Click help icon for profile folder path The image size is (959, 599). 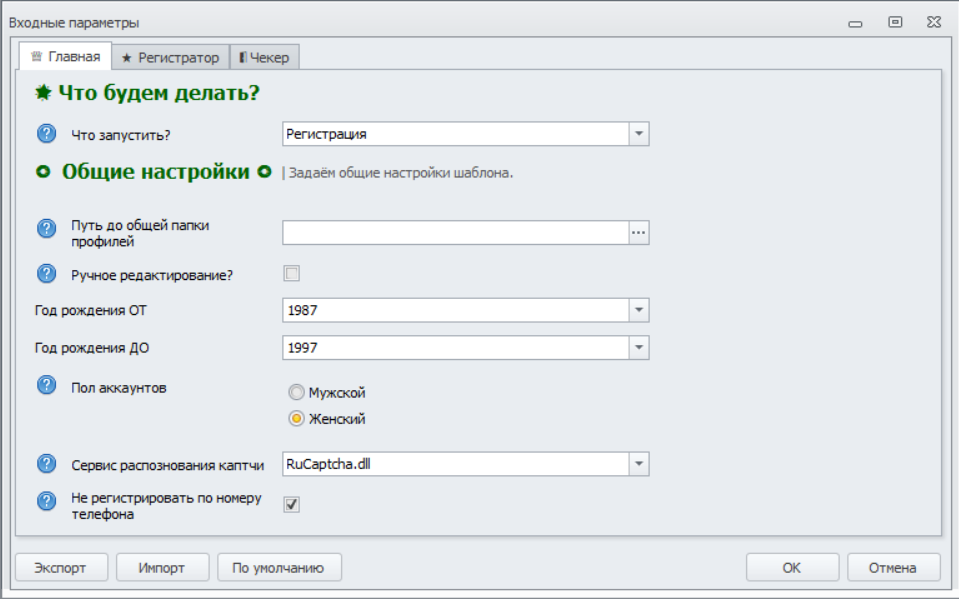pos(46,229)
